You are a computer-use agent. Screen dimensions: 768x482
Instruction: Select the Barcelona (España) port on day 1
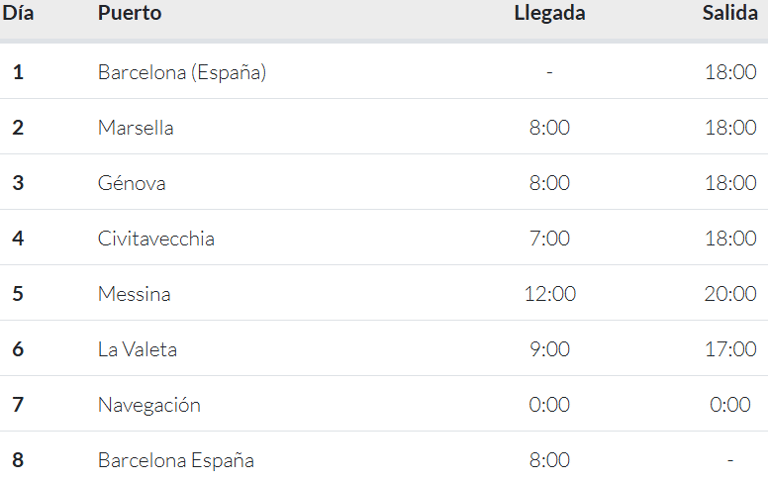tap(182, 72)
